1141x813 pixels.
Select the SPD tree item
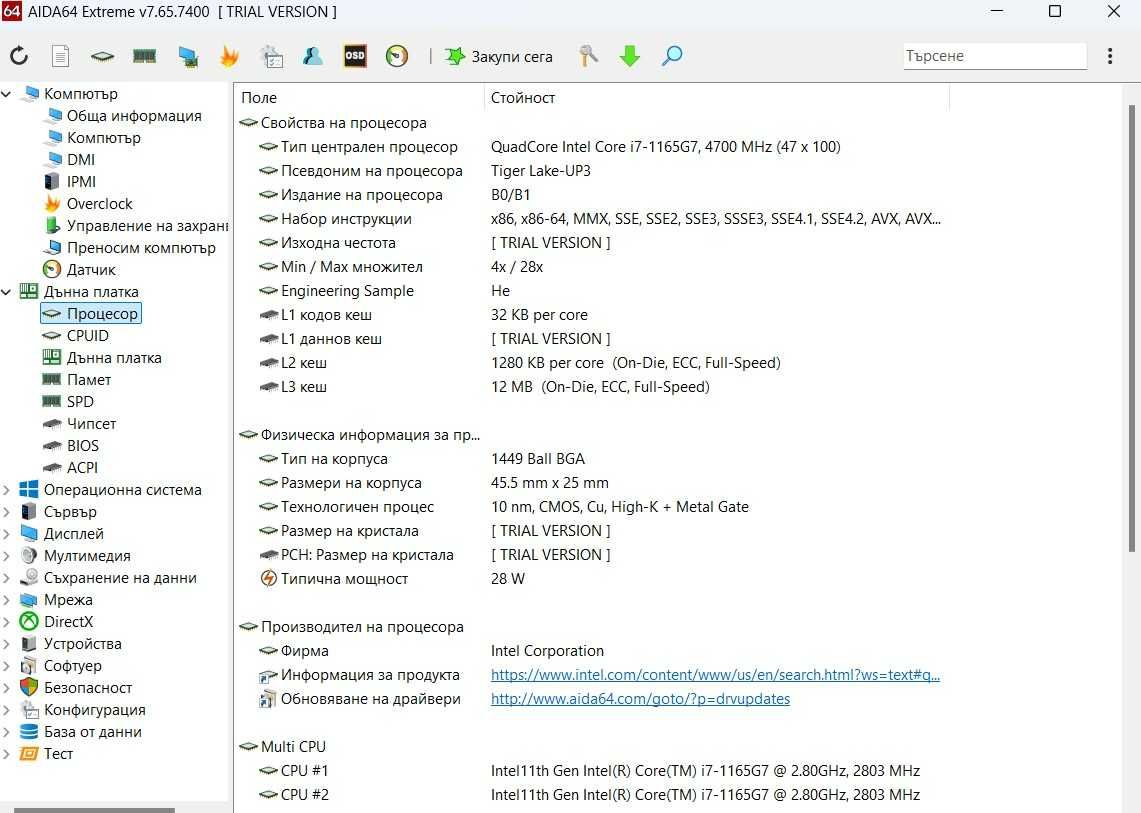(x=80, y=402)
